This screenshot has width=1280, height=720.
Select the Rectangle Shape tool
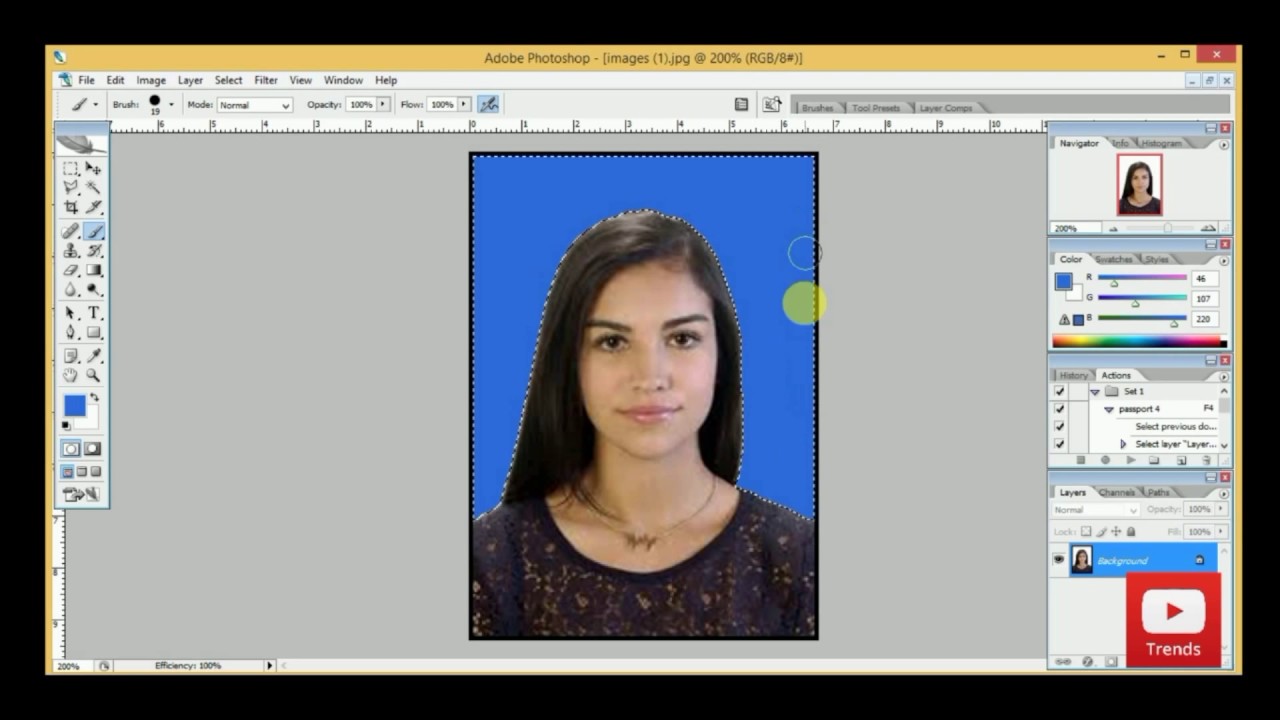click(93, 332)
